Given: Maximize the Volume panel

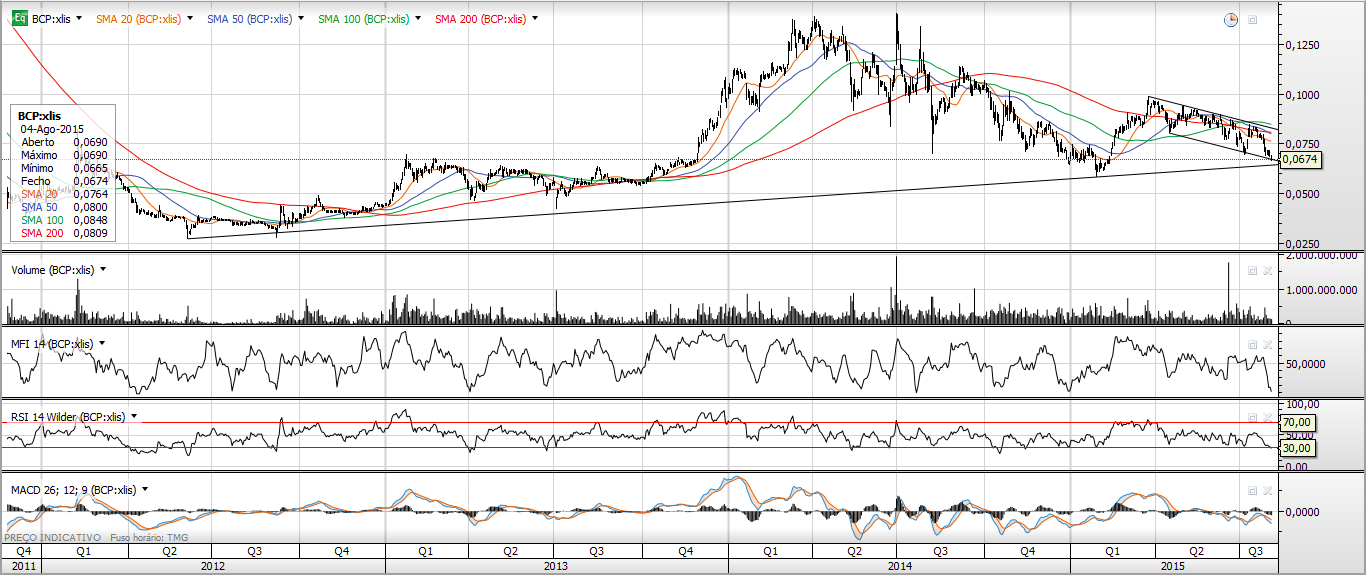Looking at the screenshot, I should coord(1251,270).
